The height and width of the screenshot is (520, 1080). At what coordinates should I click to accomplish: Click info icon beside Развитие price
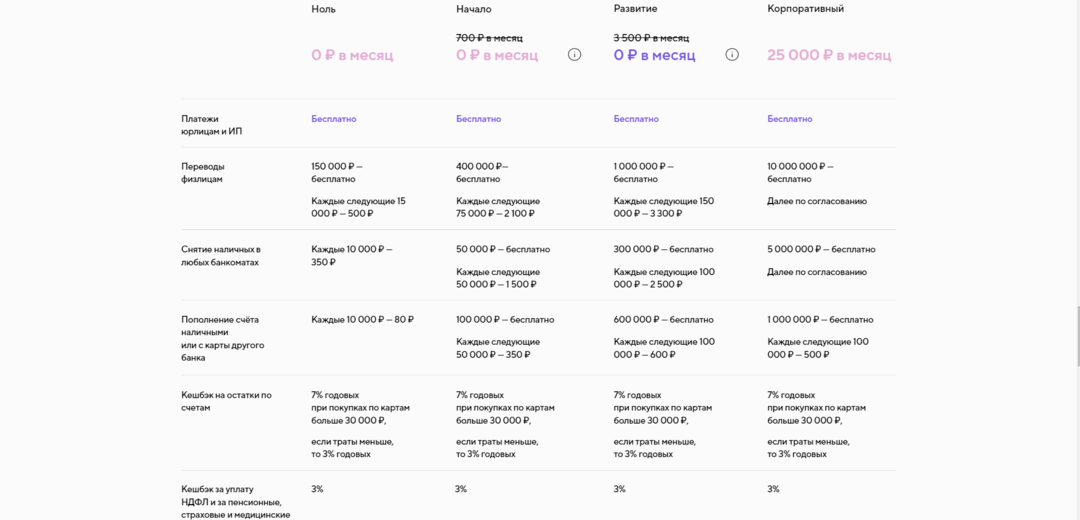coord(732,55)
